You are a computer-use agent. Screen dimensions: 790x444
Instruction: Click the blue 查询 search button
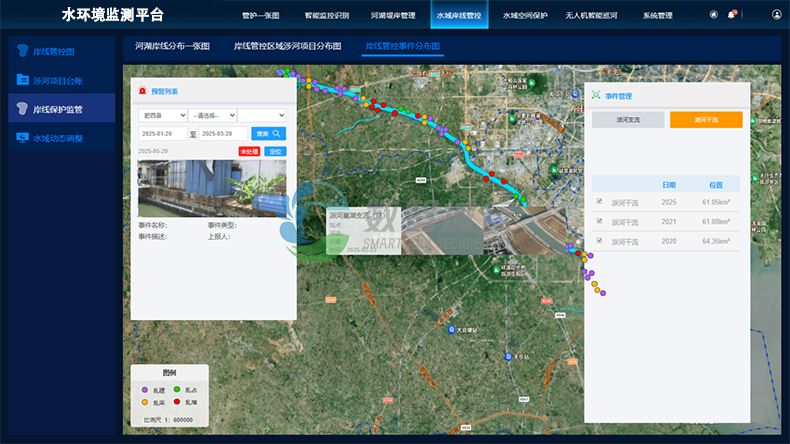pos(269,133)
